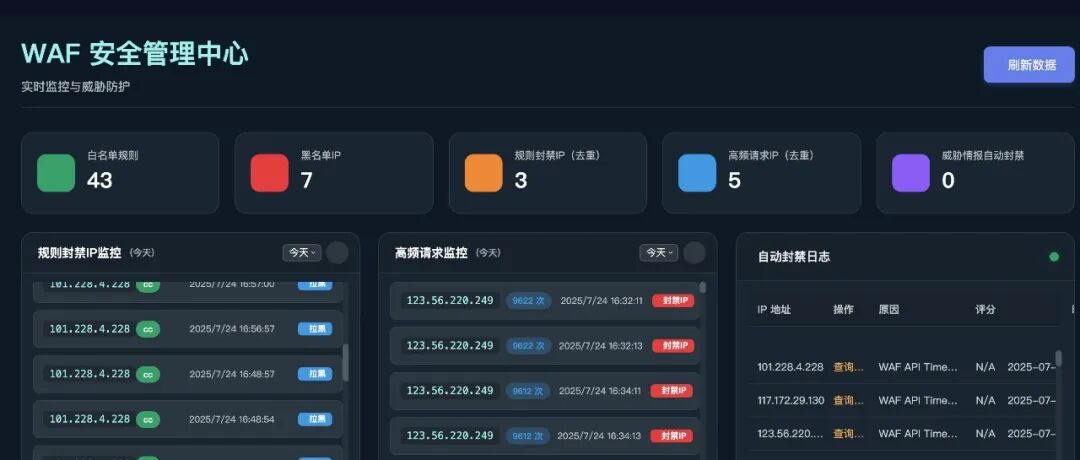Click the 操作 column header
This screenshot has width=1080, height=460.
pos(844,310)
